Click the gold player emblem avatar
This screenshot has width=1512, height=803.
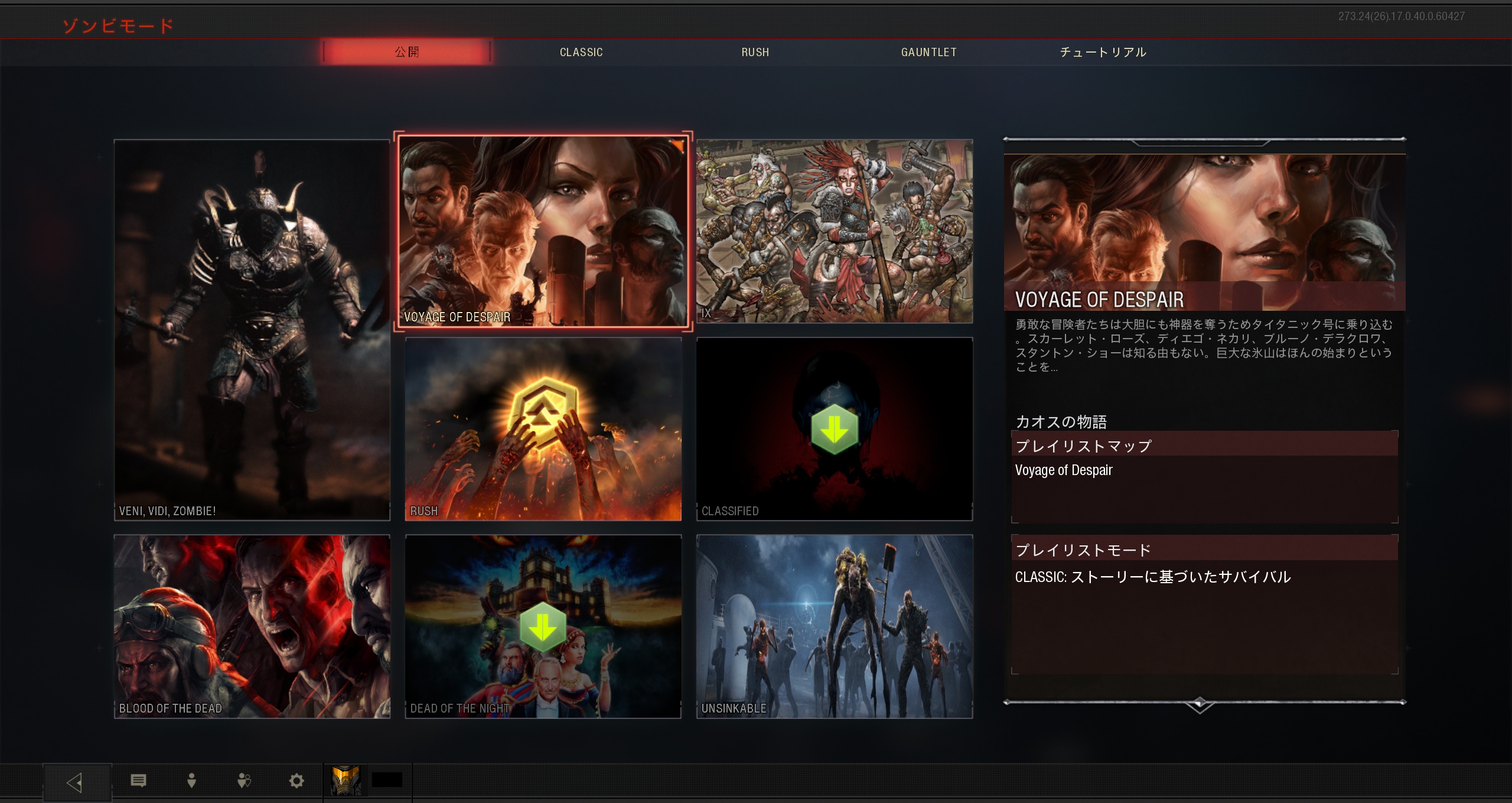click(x=346, y=781)
